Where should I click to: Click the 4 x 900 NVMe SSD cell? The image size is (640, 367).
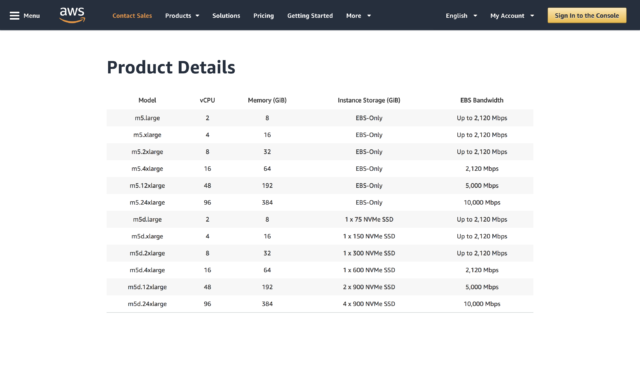pyautogui.click(x=369, y=304)
